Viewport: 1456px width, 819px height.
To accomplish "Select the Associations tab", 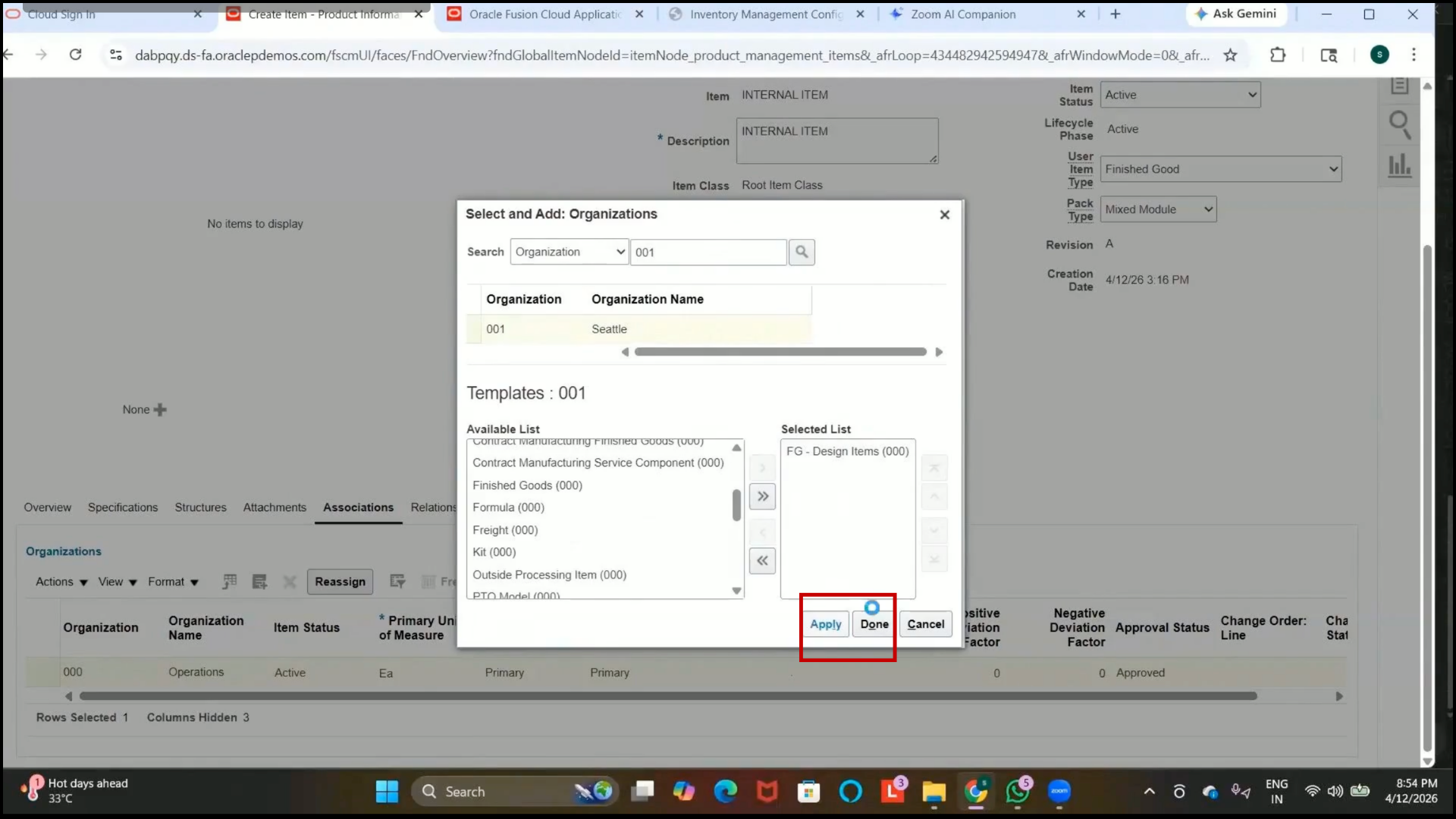I will pos(358,507).
